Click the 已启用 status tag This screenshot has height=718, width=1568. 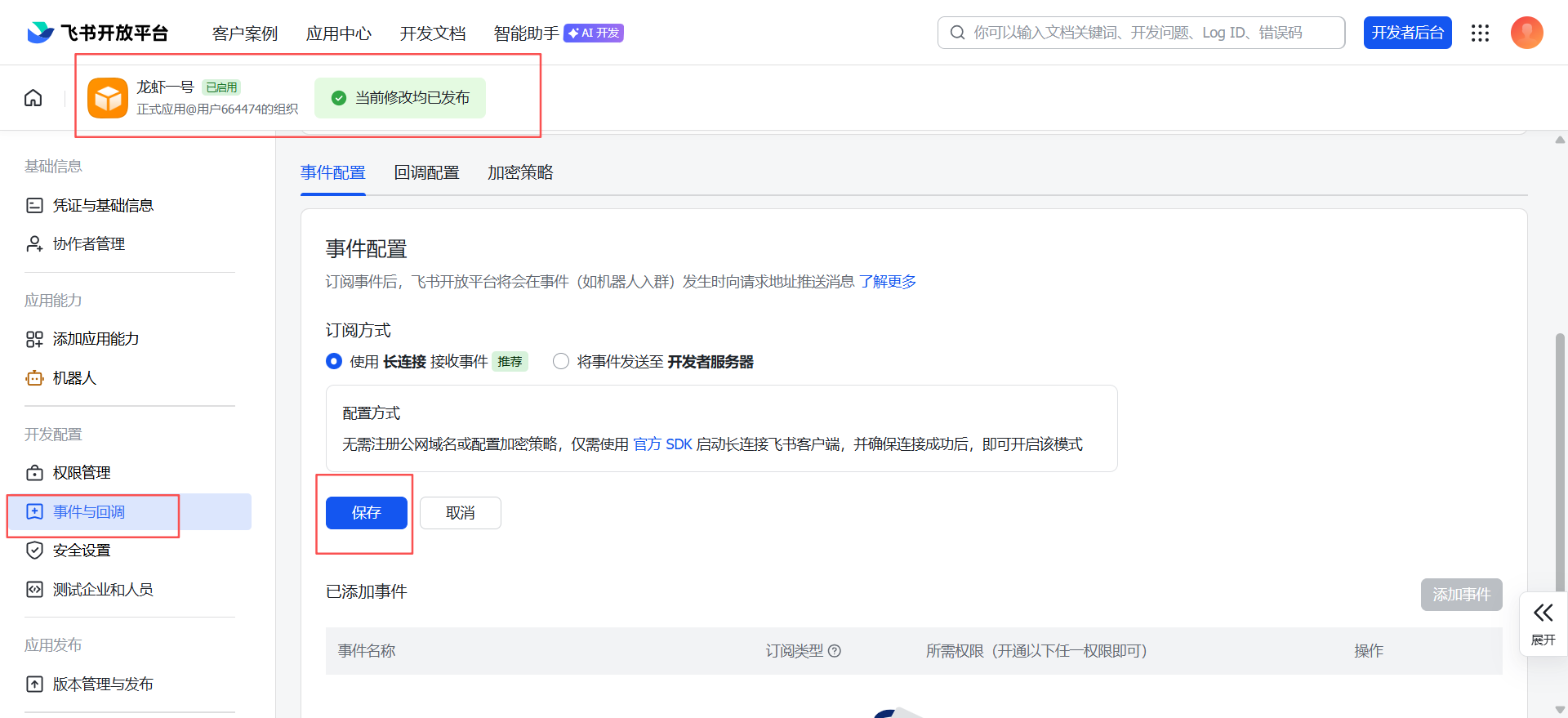pos(221,87)
